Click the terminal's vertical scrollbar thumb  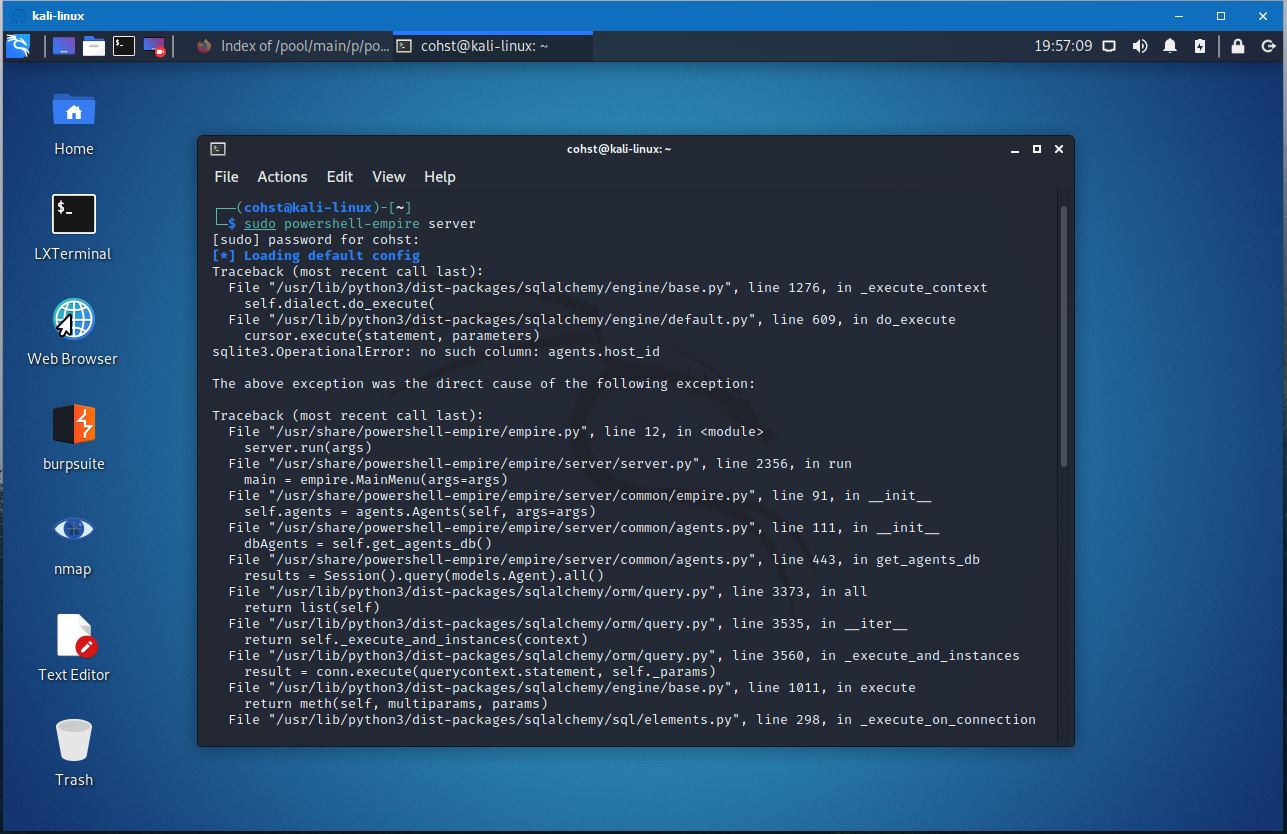[x=1064, y=336]
